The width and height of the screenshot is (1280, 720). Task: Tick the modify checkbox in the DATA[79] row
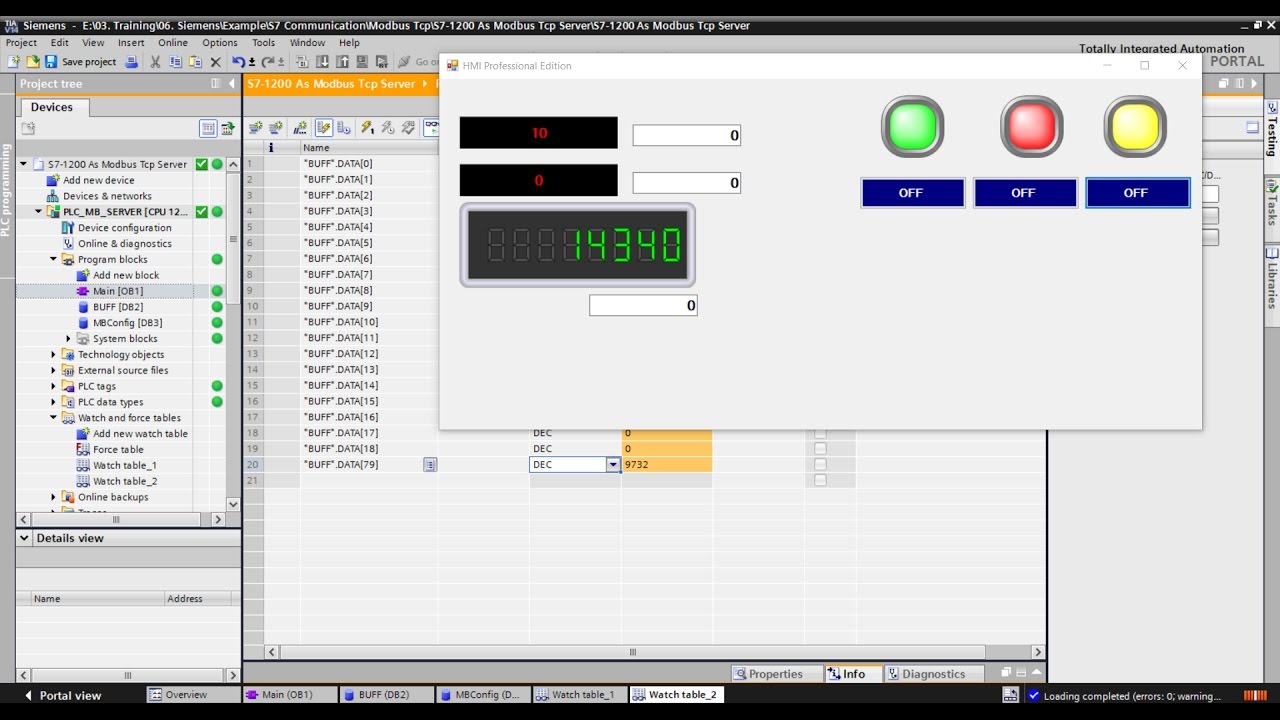(820, 465)
